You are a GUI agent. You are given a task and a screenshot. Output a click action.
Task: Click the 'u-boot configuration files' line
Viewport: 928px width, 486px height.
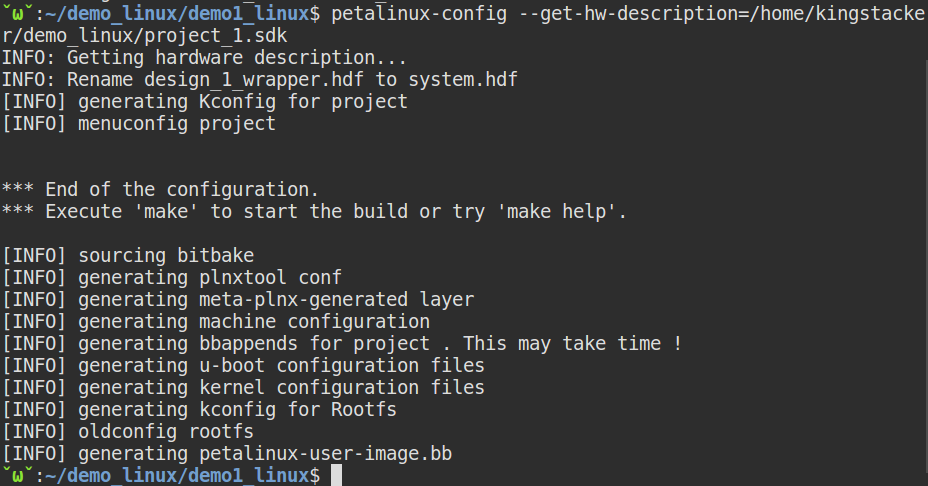click(341, 365)
